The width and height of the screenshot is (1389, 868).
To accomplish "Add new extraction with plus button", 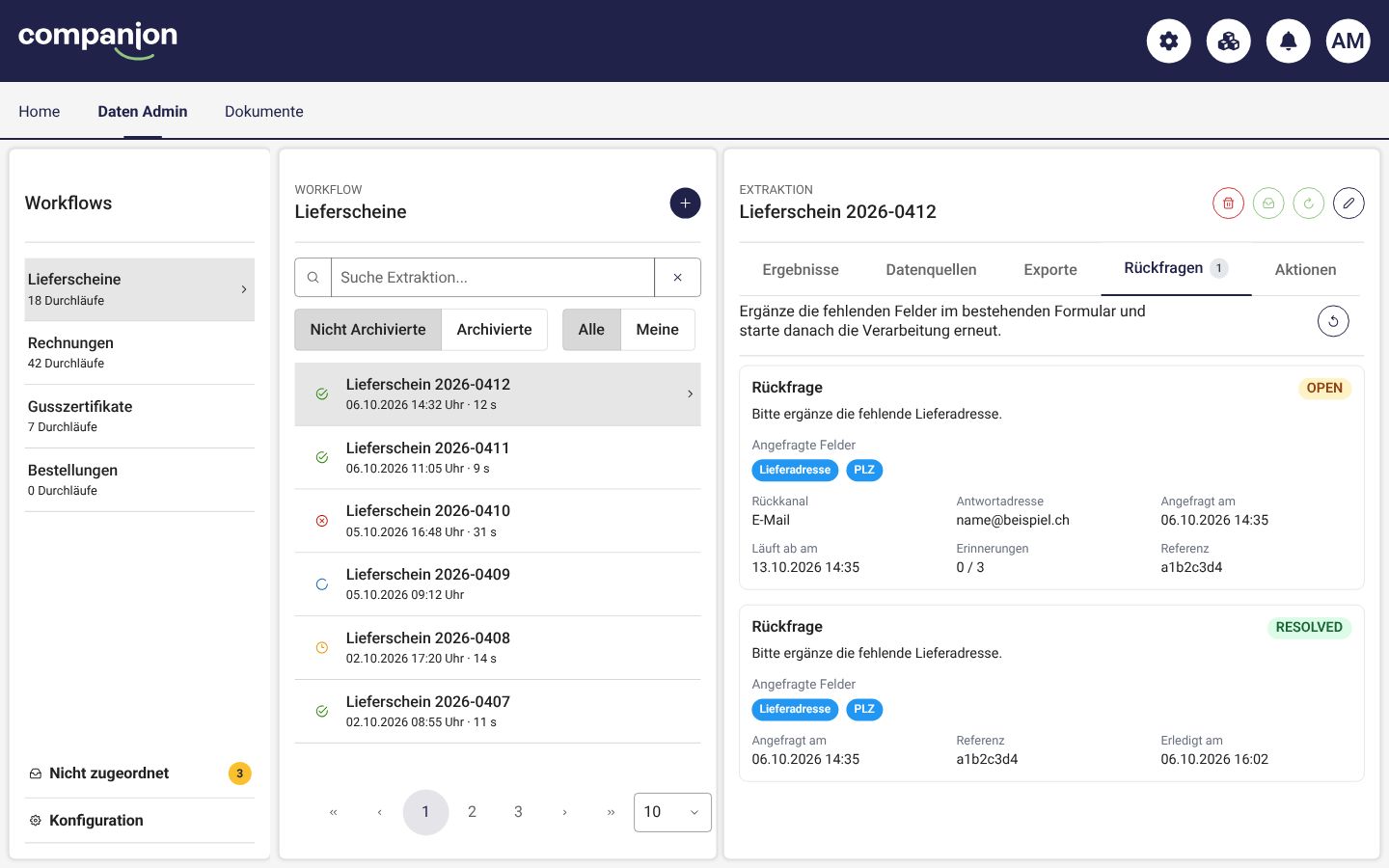I will click(x=685, y=203).
